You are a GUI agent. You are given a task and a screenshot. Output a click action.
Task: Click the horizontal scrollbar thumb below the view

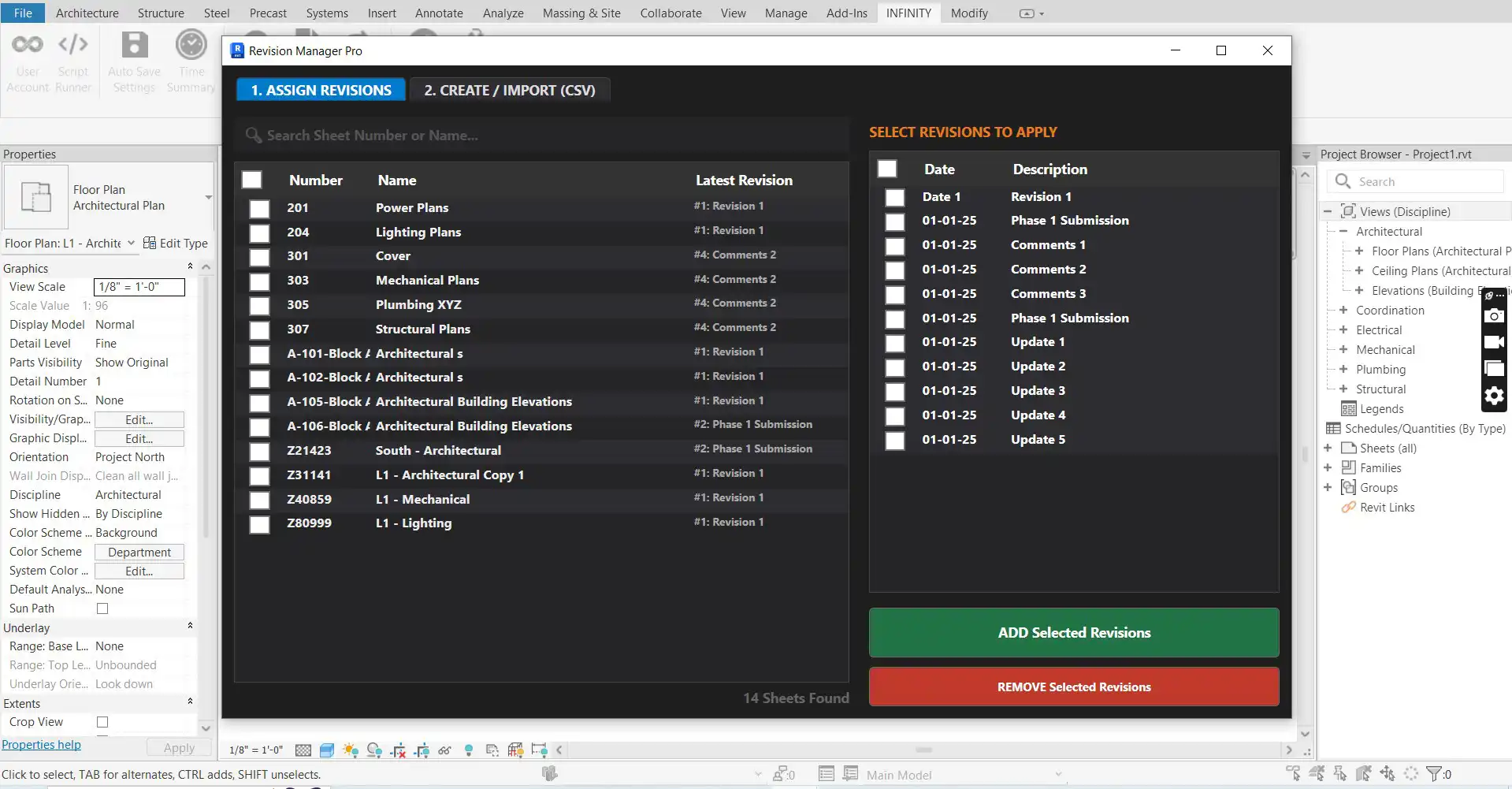(x=923, y=750)
